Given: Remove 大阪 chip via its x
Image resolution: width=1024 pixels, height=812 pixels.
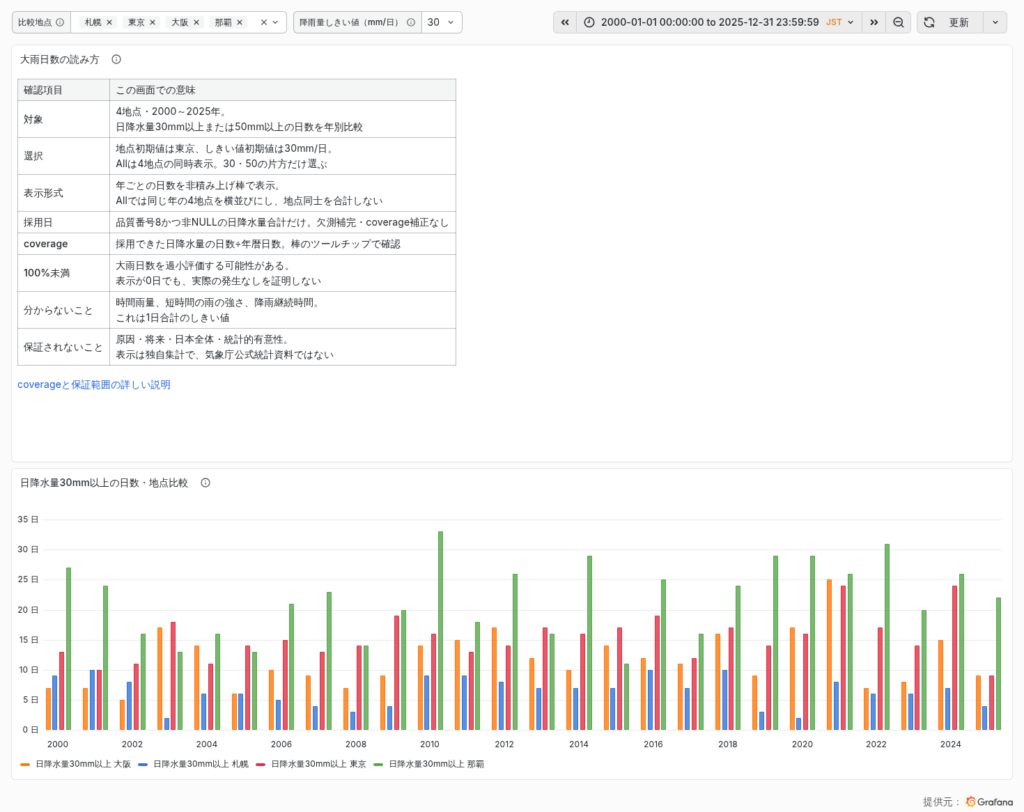Looking at the screenshot, I should tap(196, 22).
